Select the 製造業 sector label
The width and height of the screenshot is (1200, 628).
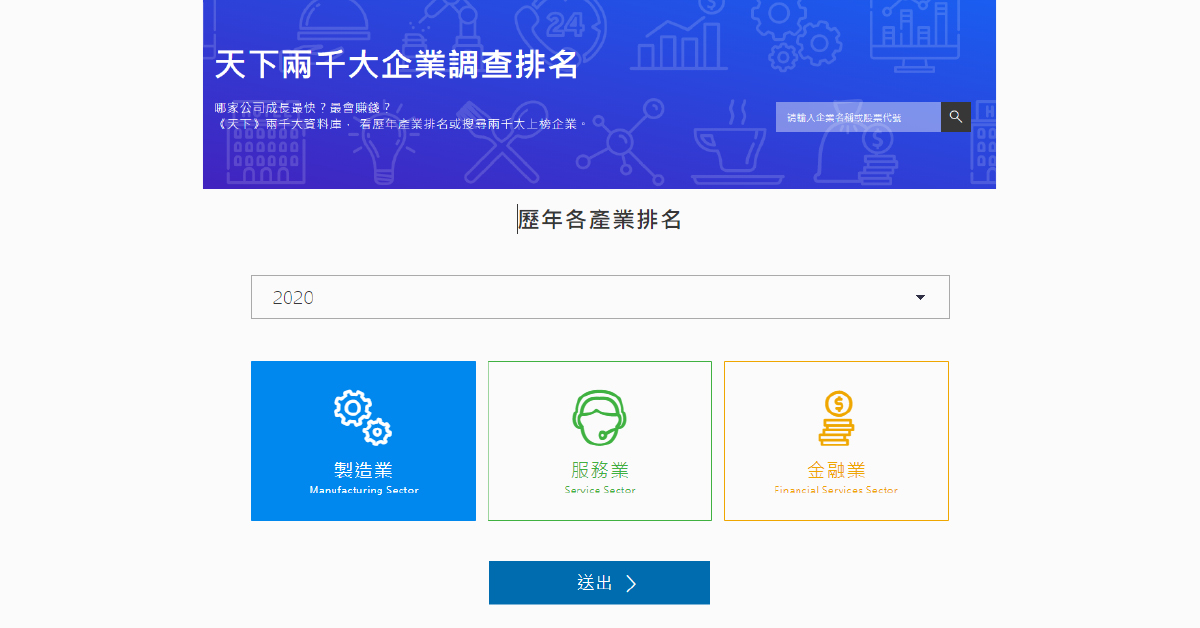coord(362,469)
